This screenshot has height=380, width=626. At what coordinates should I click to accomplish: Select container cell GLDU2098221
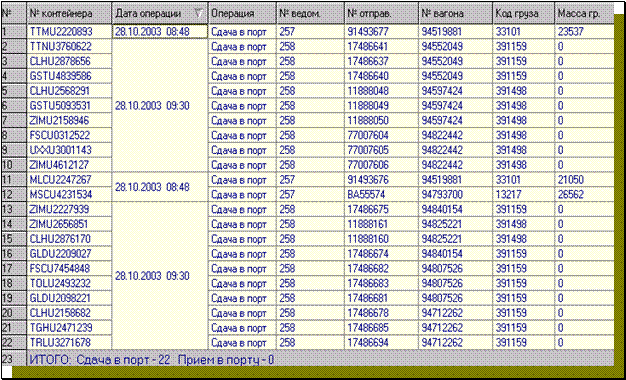pos(69,298)
